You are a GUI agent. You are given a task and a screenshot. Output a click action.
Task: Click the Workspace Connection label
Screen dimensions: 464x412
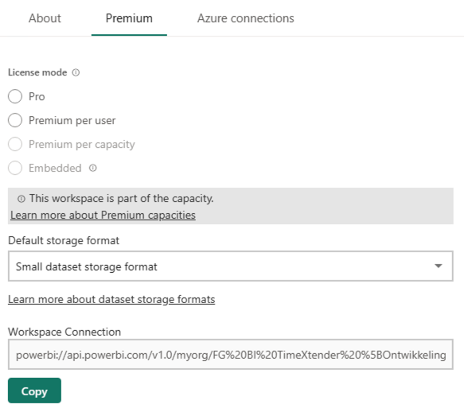pyautogui.click(x=64, y=332)
